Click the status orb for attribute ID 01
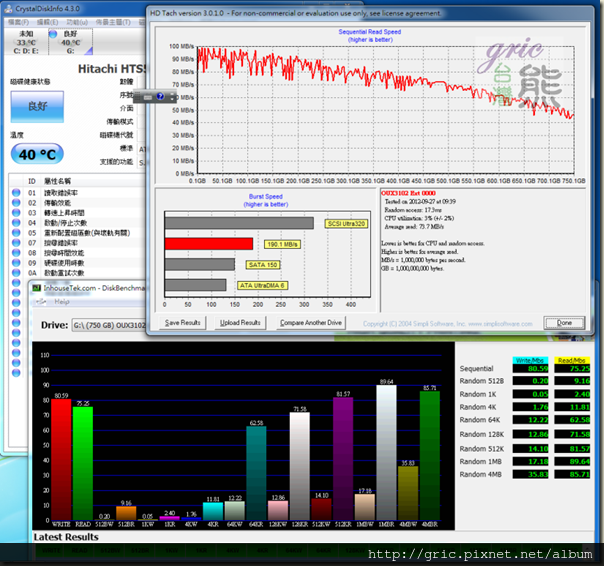The width and height of the screenshot is (604, 566). coord(16,193)
